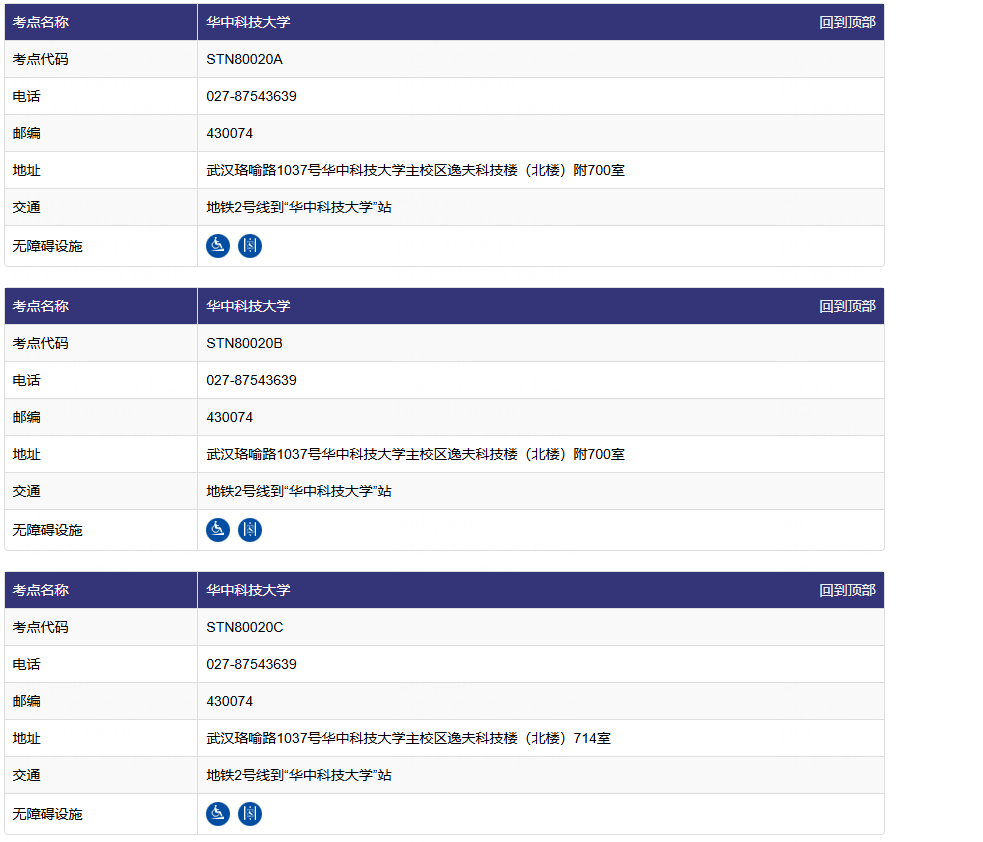The width and height of the screenshot is (983, 842).
Task: Click 华中科技大学 header in STN80020C table
Action: [248, 590]
